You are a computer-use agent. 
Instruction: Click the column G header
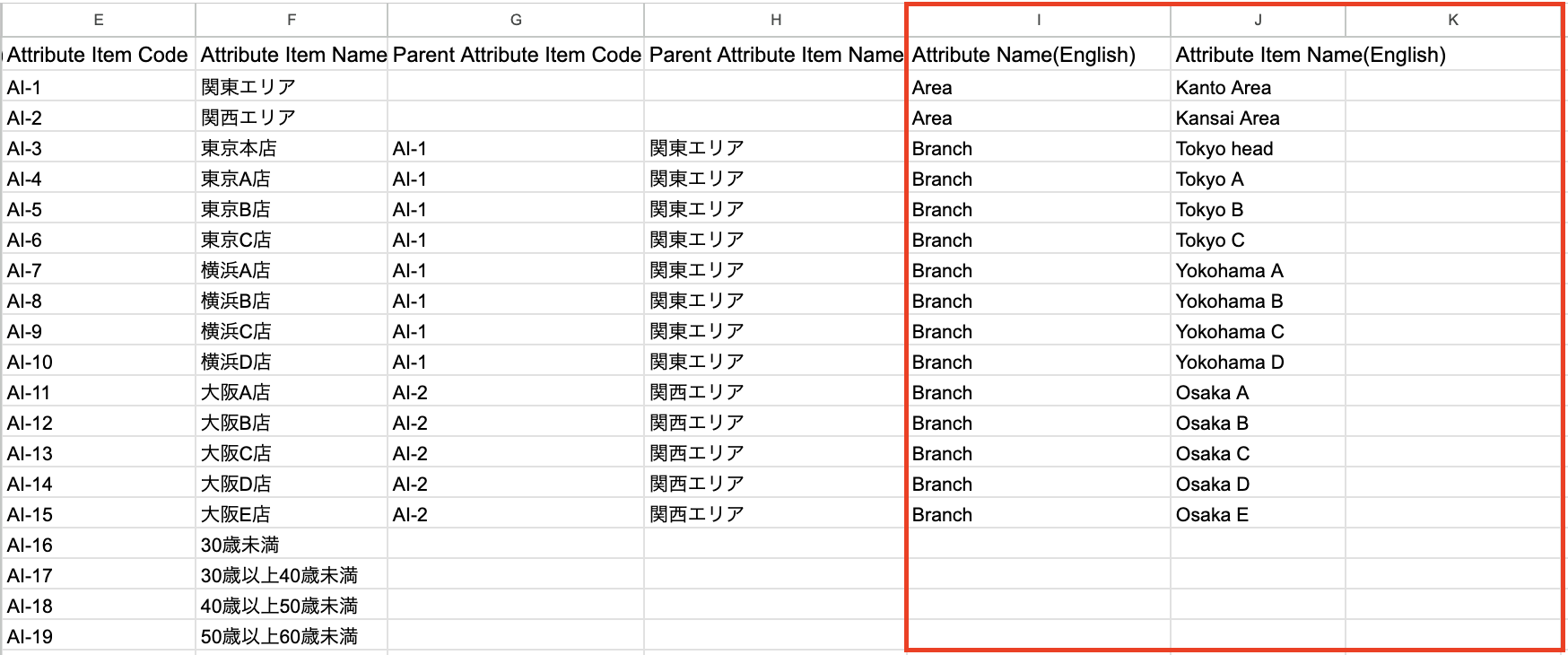click(516, 20)
